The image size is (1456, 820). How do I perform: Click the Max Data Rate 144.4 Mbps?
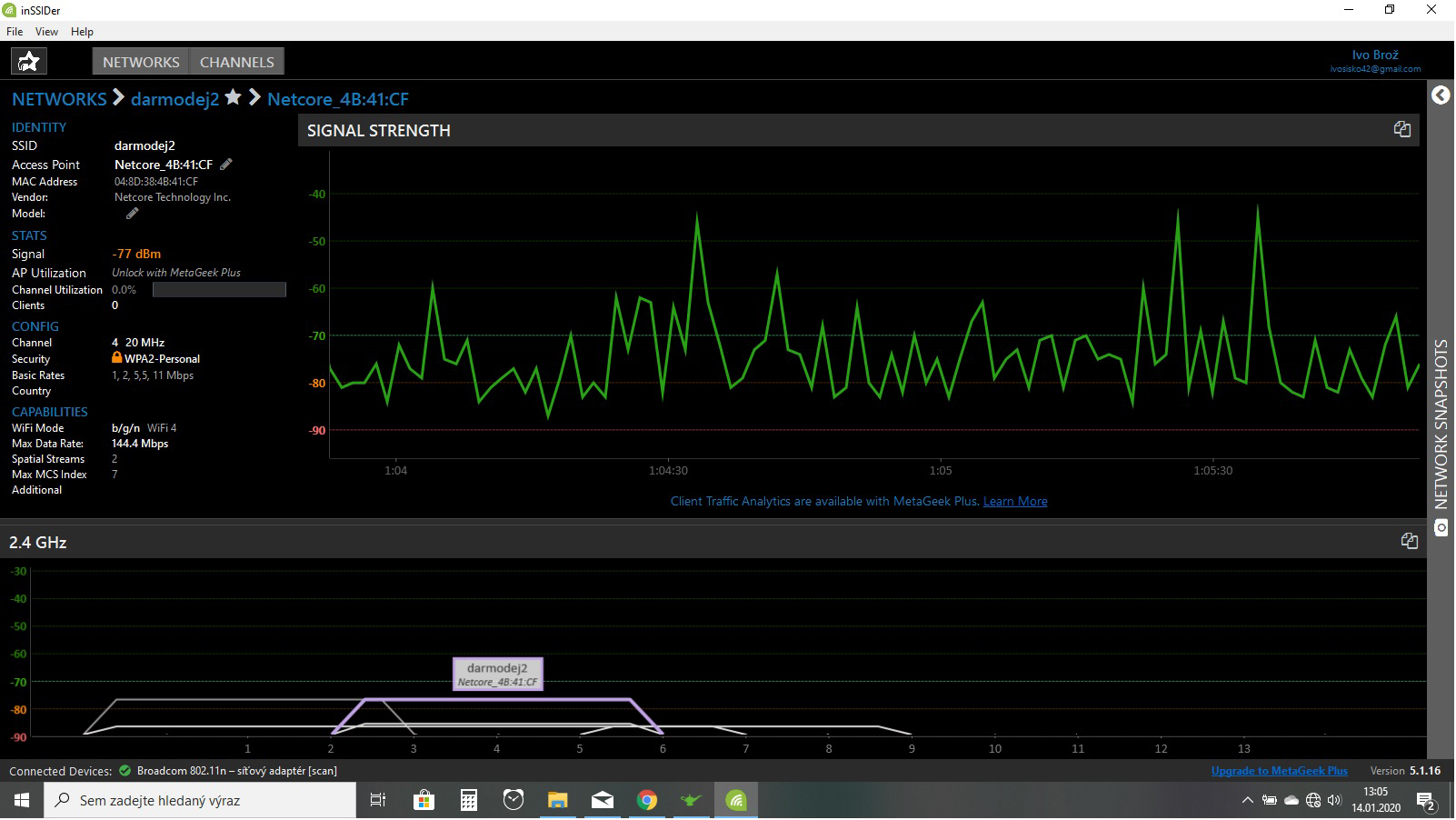[x=140, y=444]
